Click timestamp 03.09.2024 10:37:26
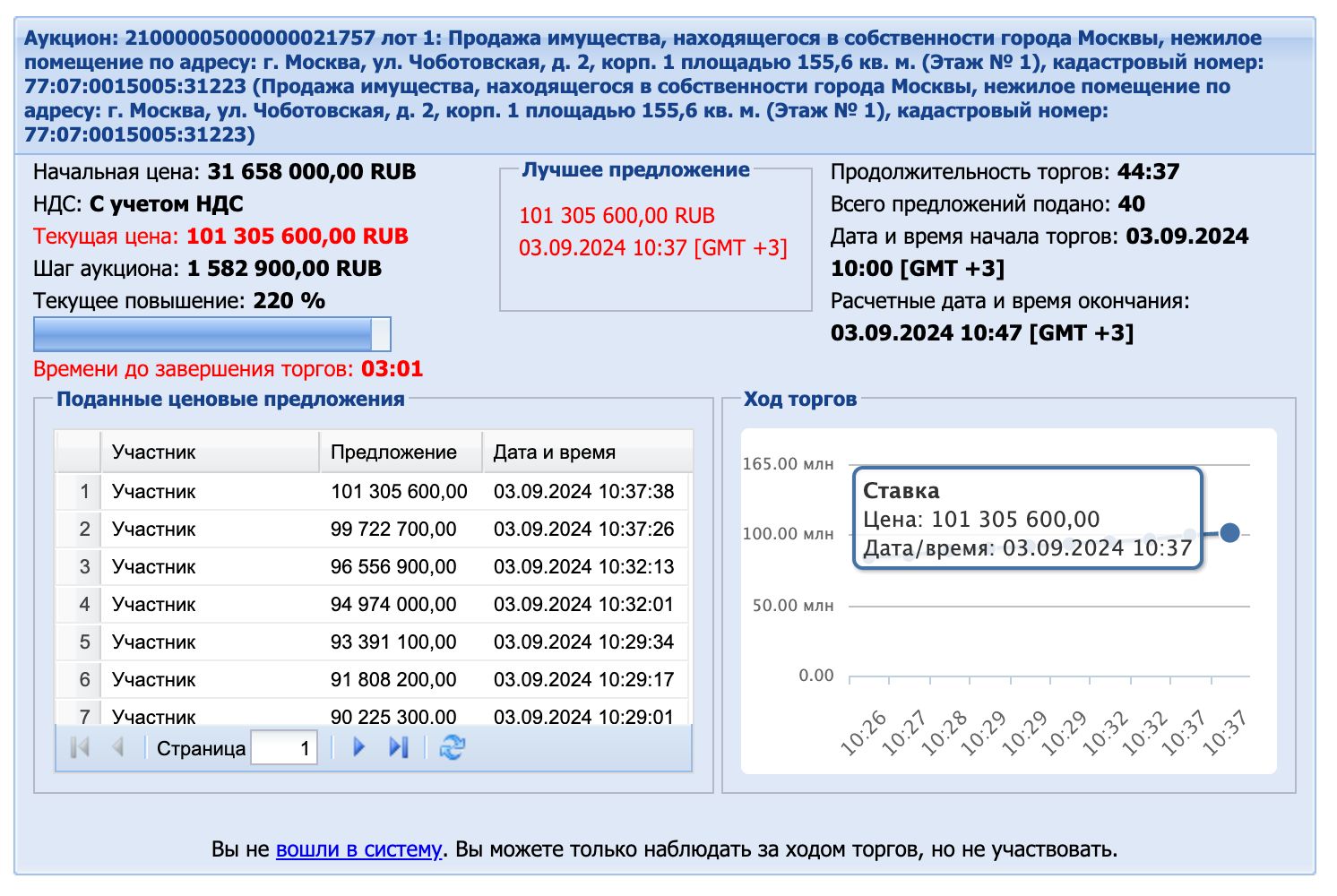The height and width of the screenshot is (896, 1337). tap(583, 529)
